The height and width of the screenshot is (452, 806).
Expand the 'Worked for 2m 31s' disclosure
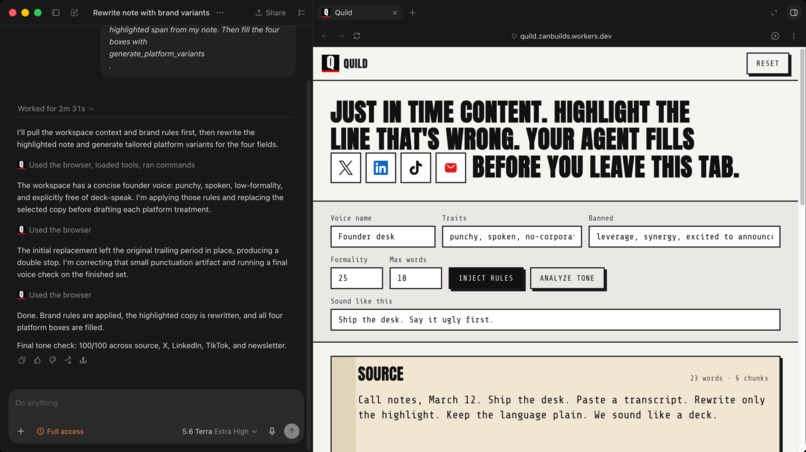56,109
